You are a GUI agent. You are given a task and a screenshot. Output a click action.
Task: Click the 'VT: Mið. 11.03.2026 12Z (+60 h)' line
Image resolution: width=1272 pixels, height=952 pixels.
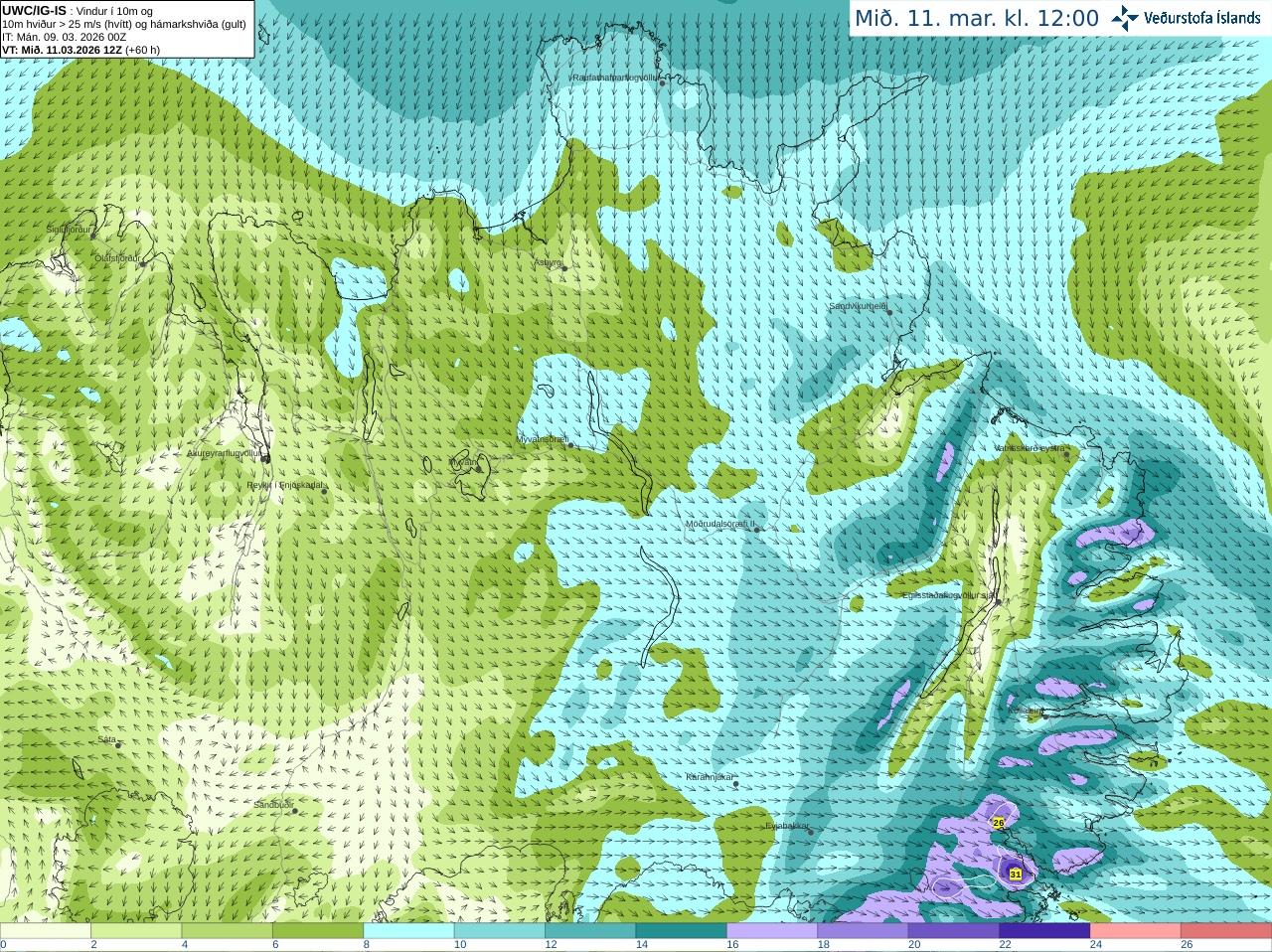80,50
